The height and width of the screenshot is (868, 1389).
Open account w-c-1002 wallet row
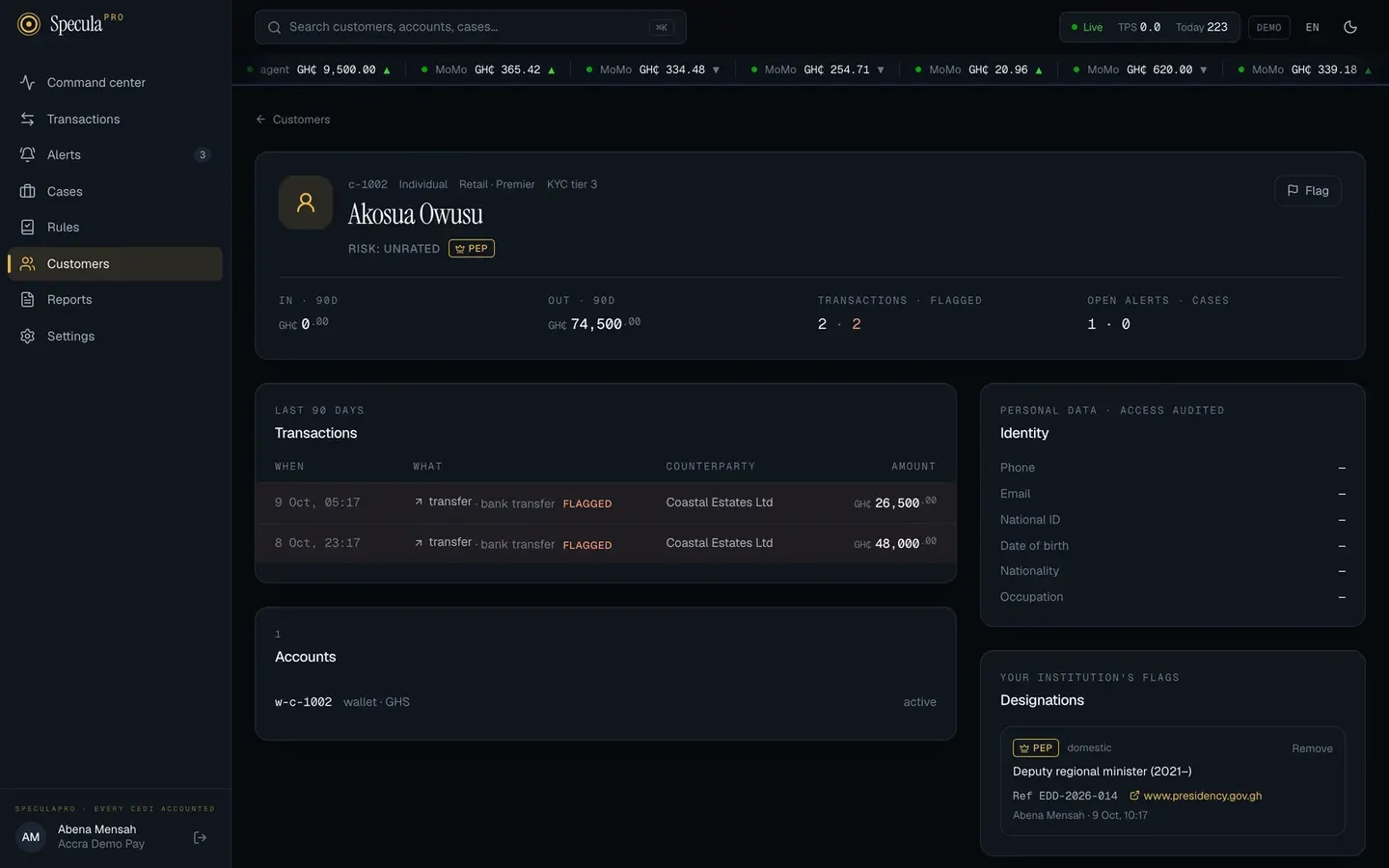point(606,702)
